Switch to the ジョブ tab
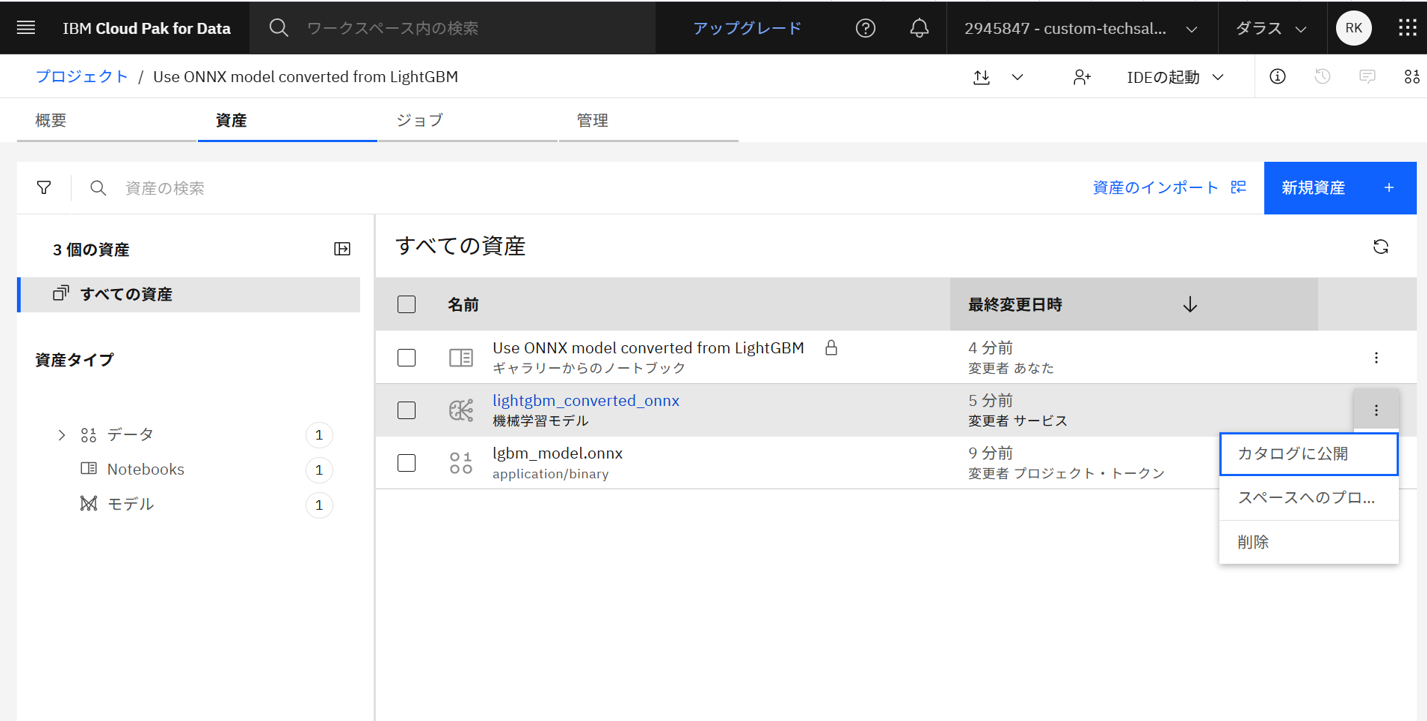The image size is (1427, 721). click(418, 120)
